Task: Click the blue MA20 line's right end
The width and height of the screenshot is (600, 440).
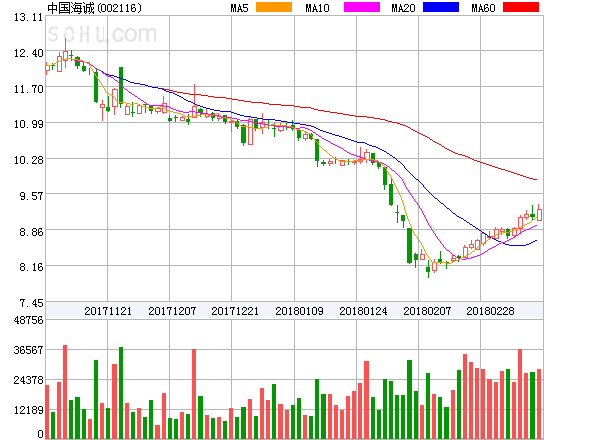Action: [536, 241]
